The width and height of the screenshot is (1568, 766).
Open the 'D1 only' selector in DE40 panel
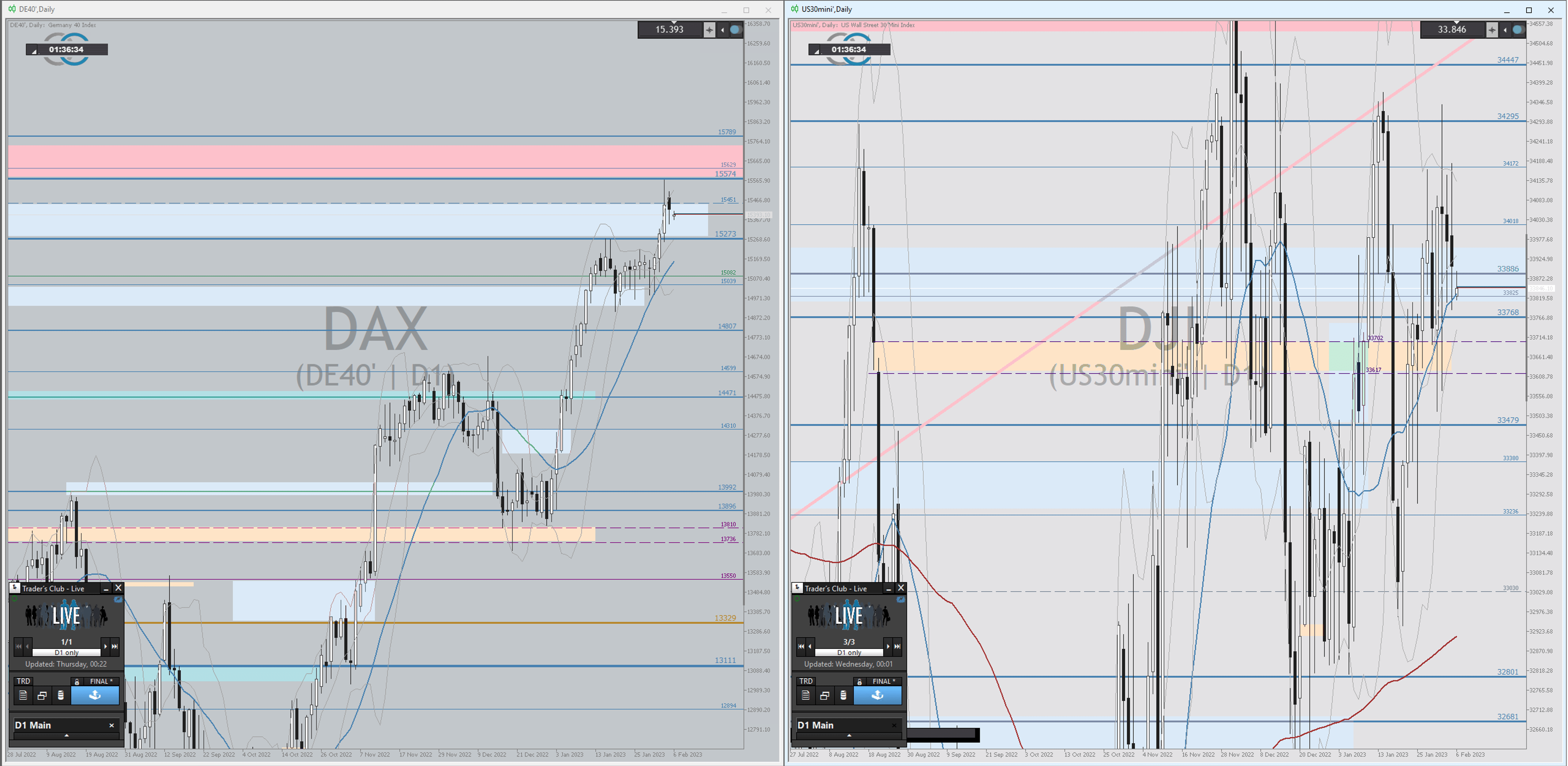click(x=66, y=652)
